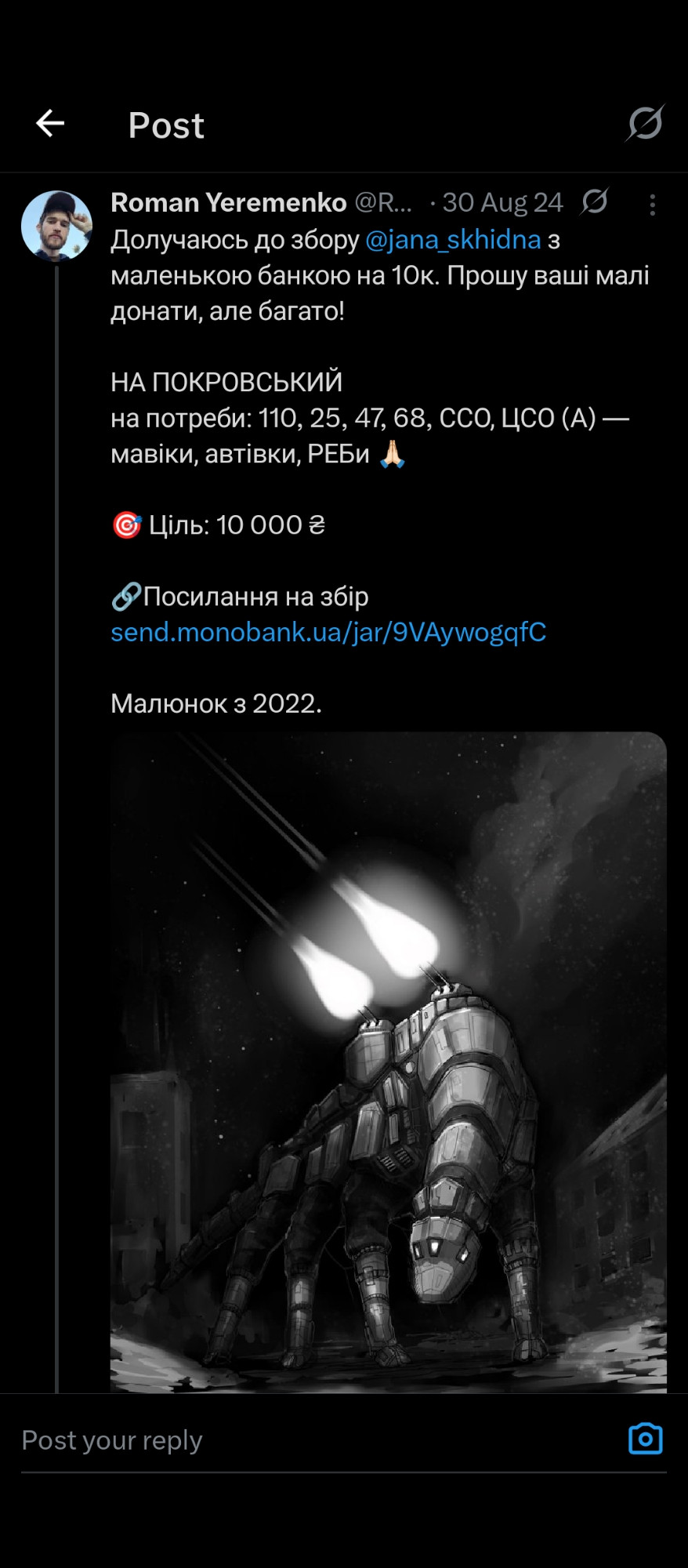Open Grok from the header icon
Screen dimensions: 688x1568
click(x=645, y=123)
